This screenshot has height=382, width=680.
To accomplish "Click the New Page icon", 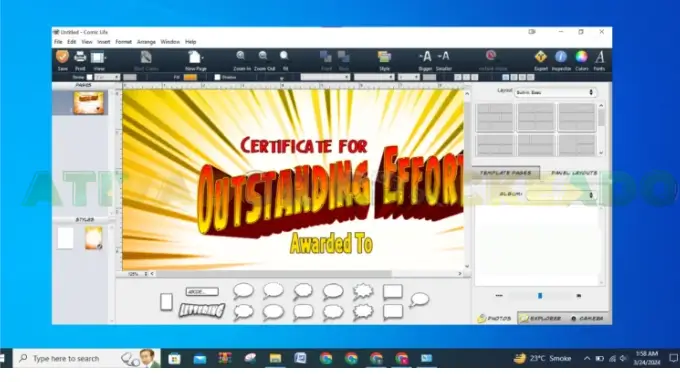I will tap(195, 57).
